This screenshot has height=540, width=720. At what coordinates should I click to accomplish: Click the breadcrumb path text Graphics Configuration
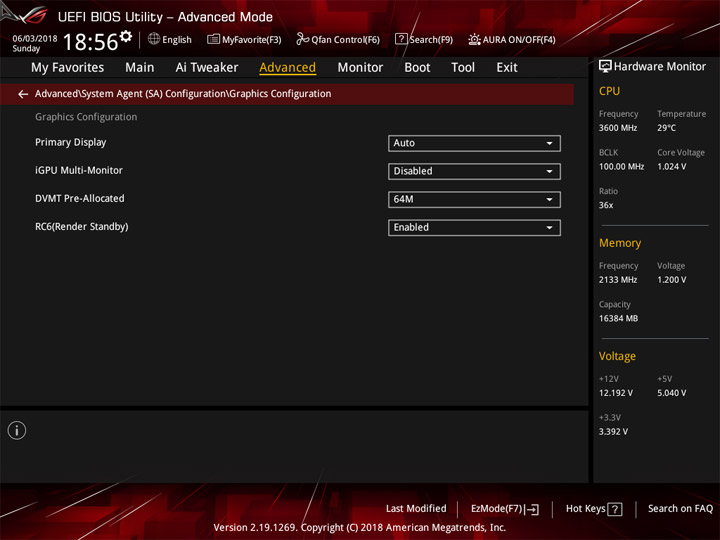tap(280, 94)
